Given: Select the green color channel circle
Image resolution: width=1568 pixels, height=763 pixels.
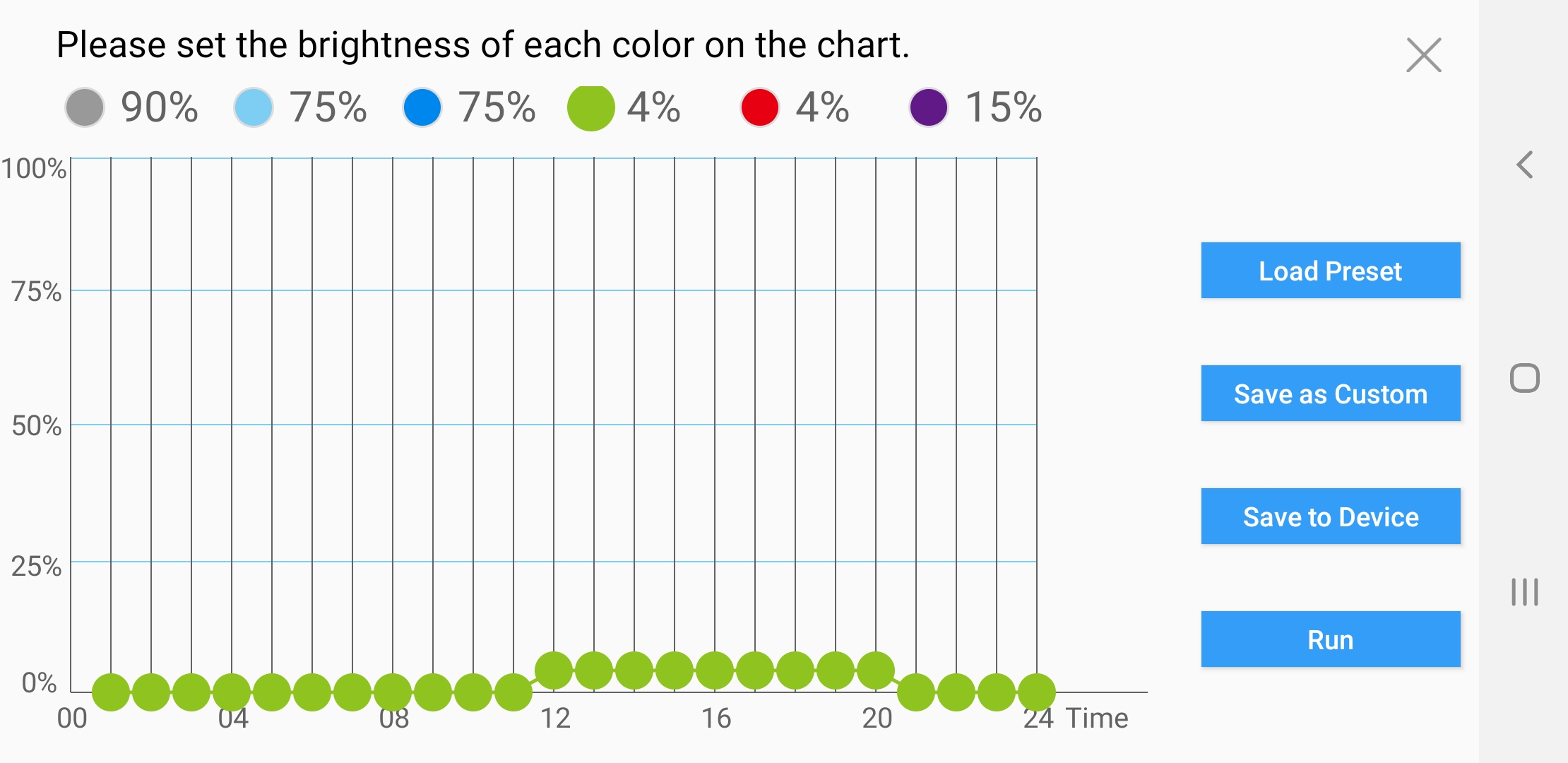Looking at the screenshot, I should pos(591,107).
